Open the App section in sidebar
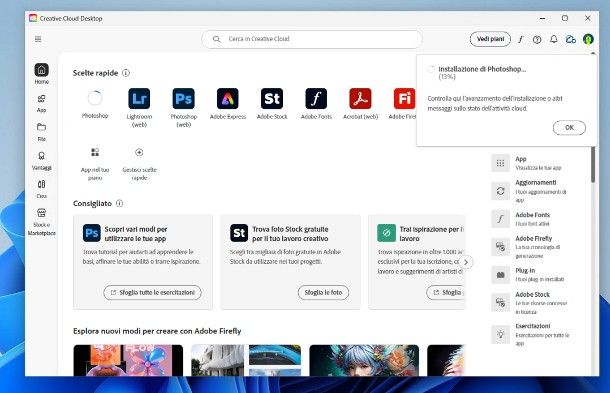Screen dimensions: 610x393 pos(41,103)
